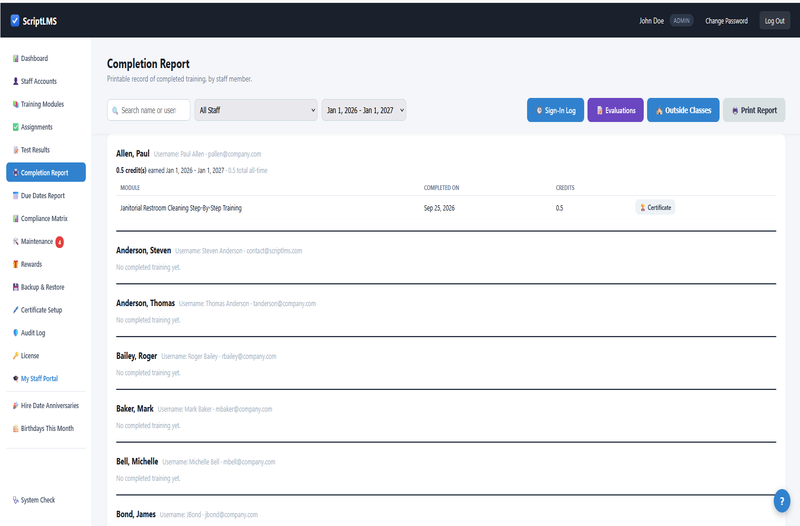Click the Due Dates Report calendar icon
Image resolution: width=800 pixels, height=526 pixels.
click(x=16, y=195)
